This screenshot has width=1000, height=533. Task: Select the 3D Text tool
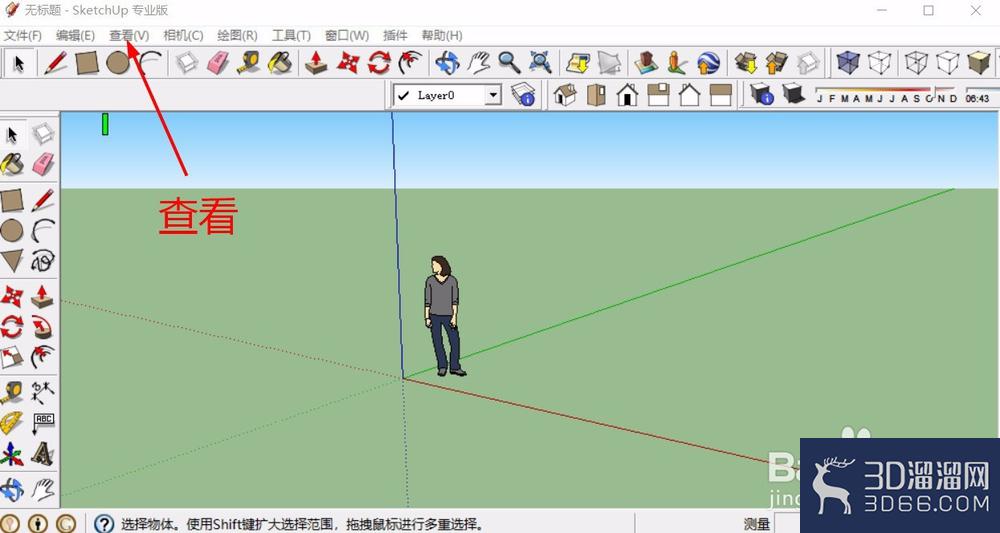pyautogui.click(x=43, y=454)
